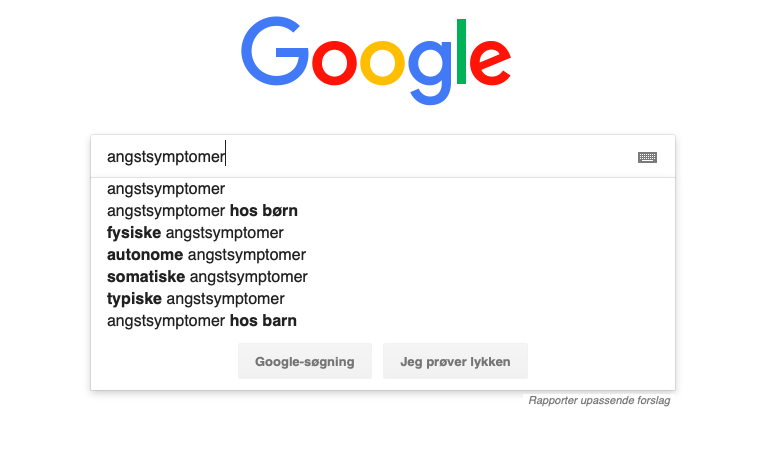This screenshot has height=454, width=767.
Task: Click the first red 'o' in the Google logo
Action: coord(335,63)
